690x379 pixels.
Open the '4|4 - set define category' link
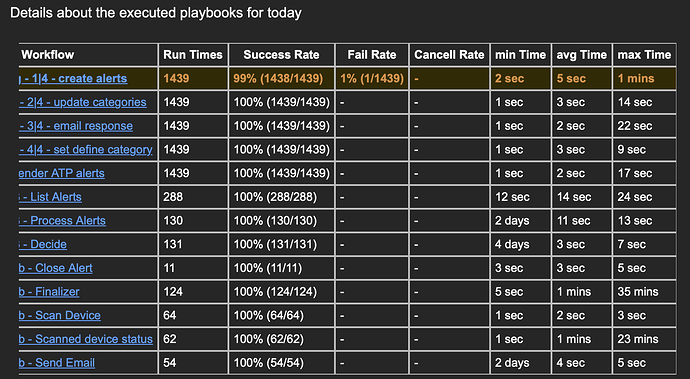coord(86,150)
